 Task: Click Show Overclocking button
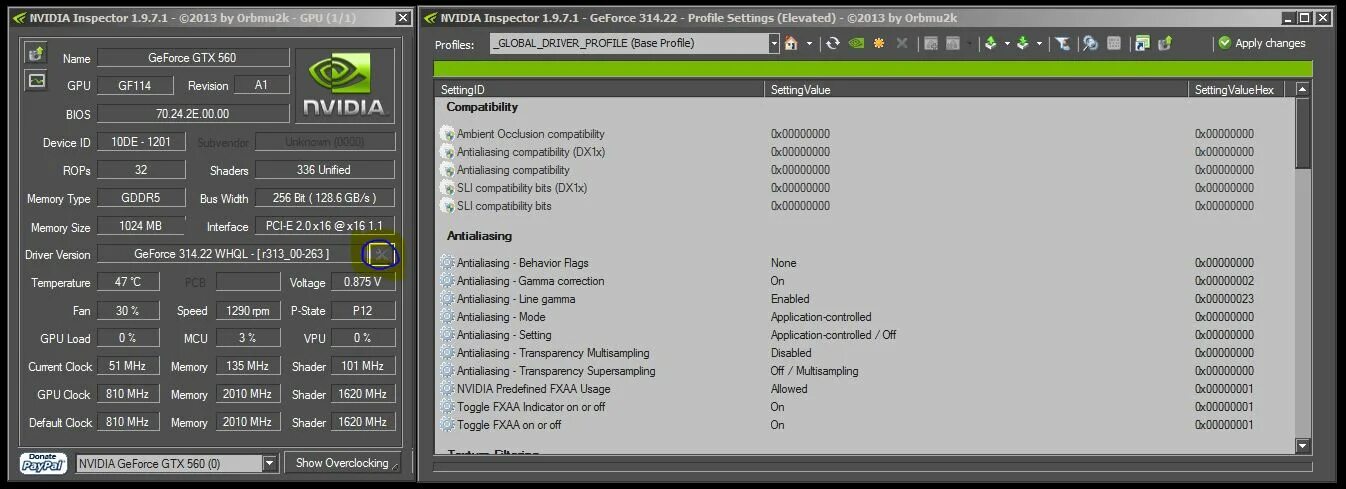342,463
